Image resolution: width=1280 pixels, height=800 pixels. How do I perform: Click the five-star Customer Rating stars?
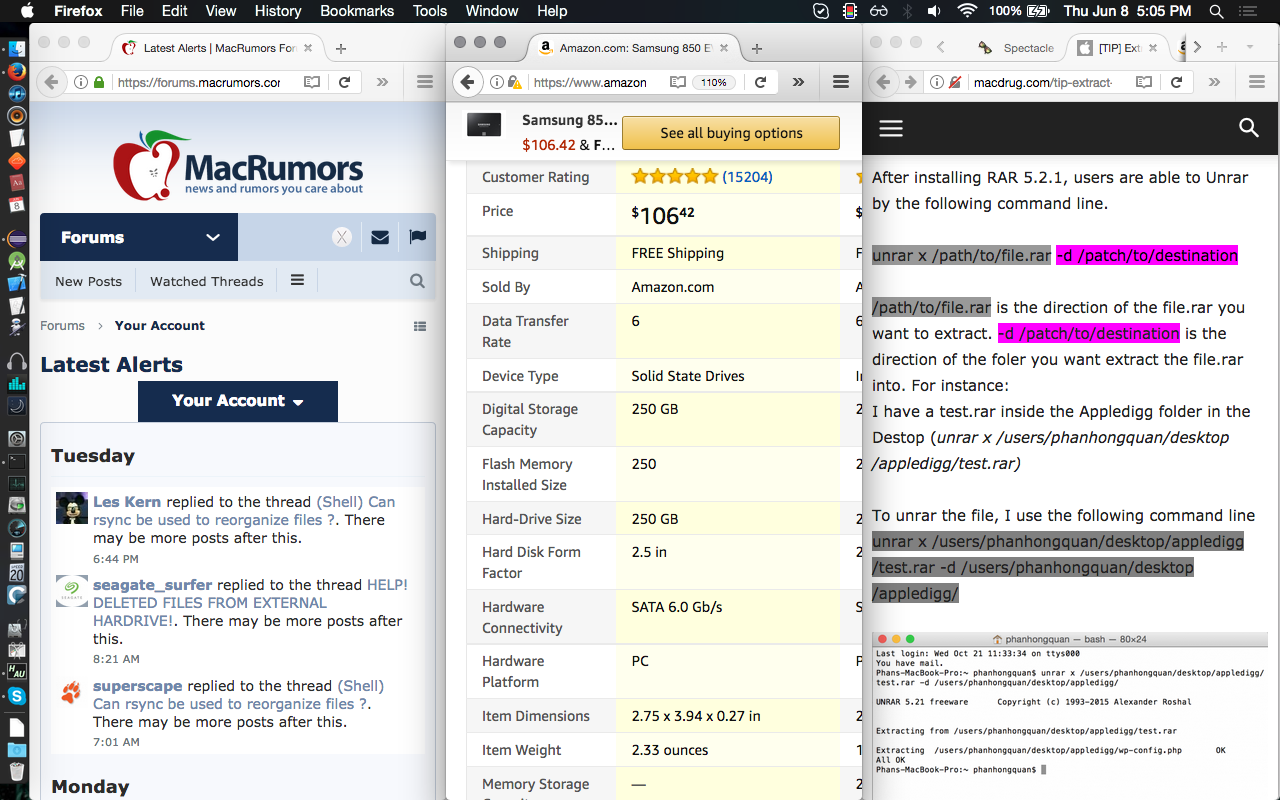click(x=674, y=177)
